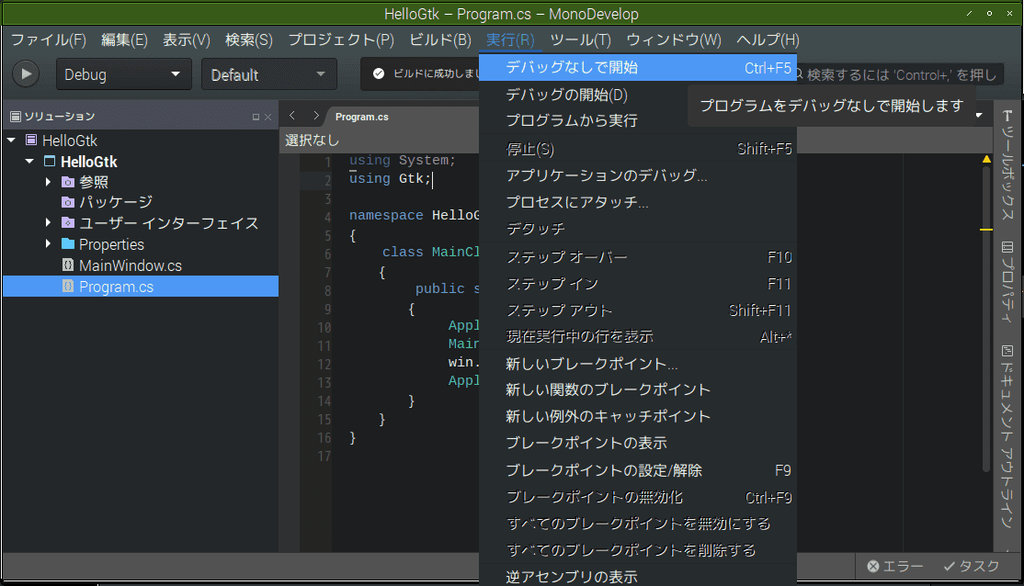
Task: Choose ブレークポイントの設定/解除 menu entry
Action: (x=638, y=470)
